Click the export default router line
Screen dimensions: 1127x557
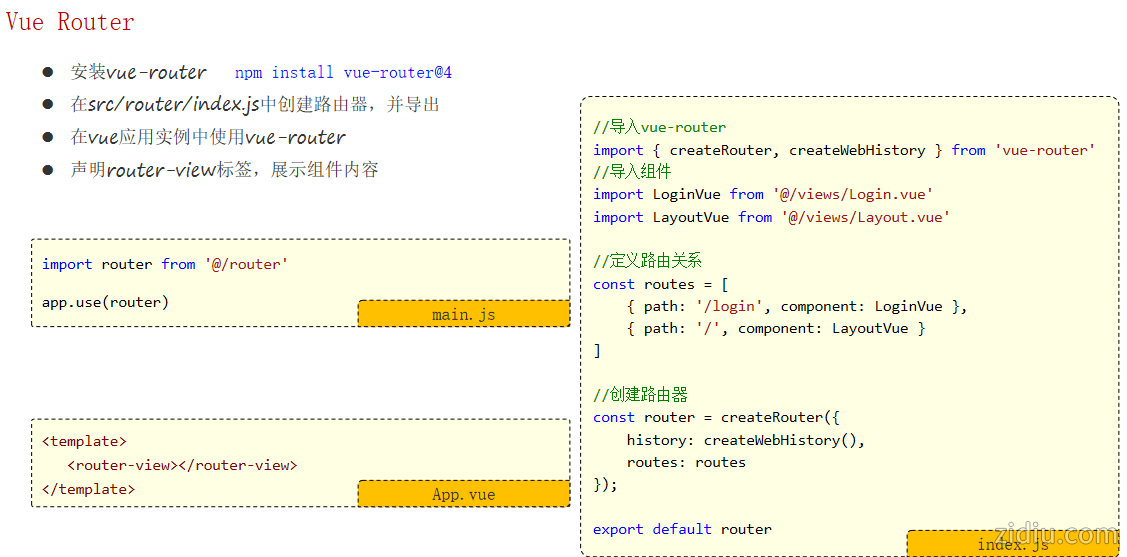click(682, 529)
